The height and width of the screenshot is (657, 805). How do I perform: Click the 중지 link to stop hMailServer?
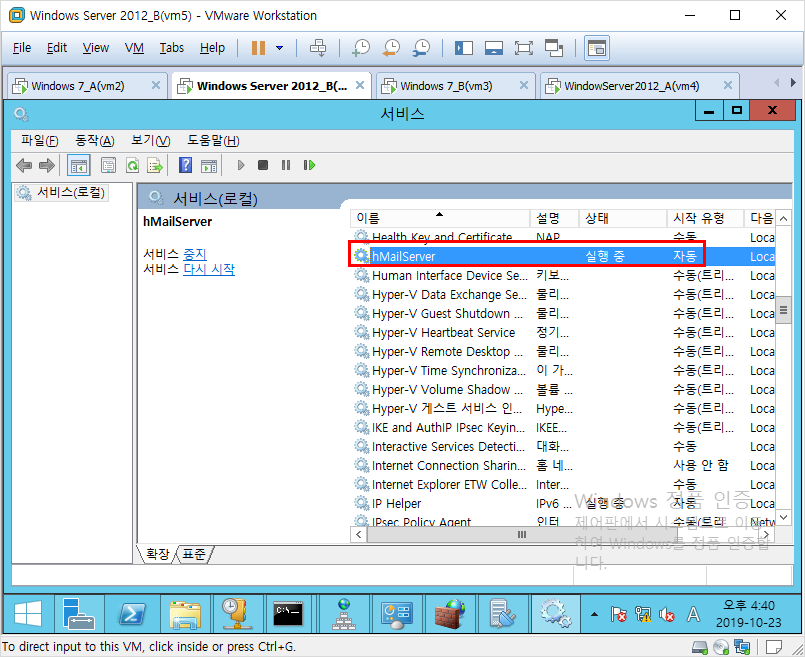click(195, 254)
